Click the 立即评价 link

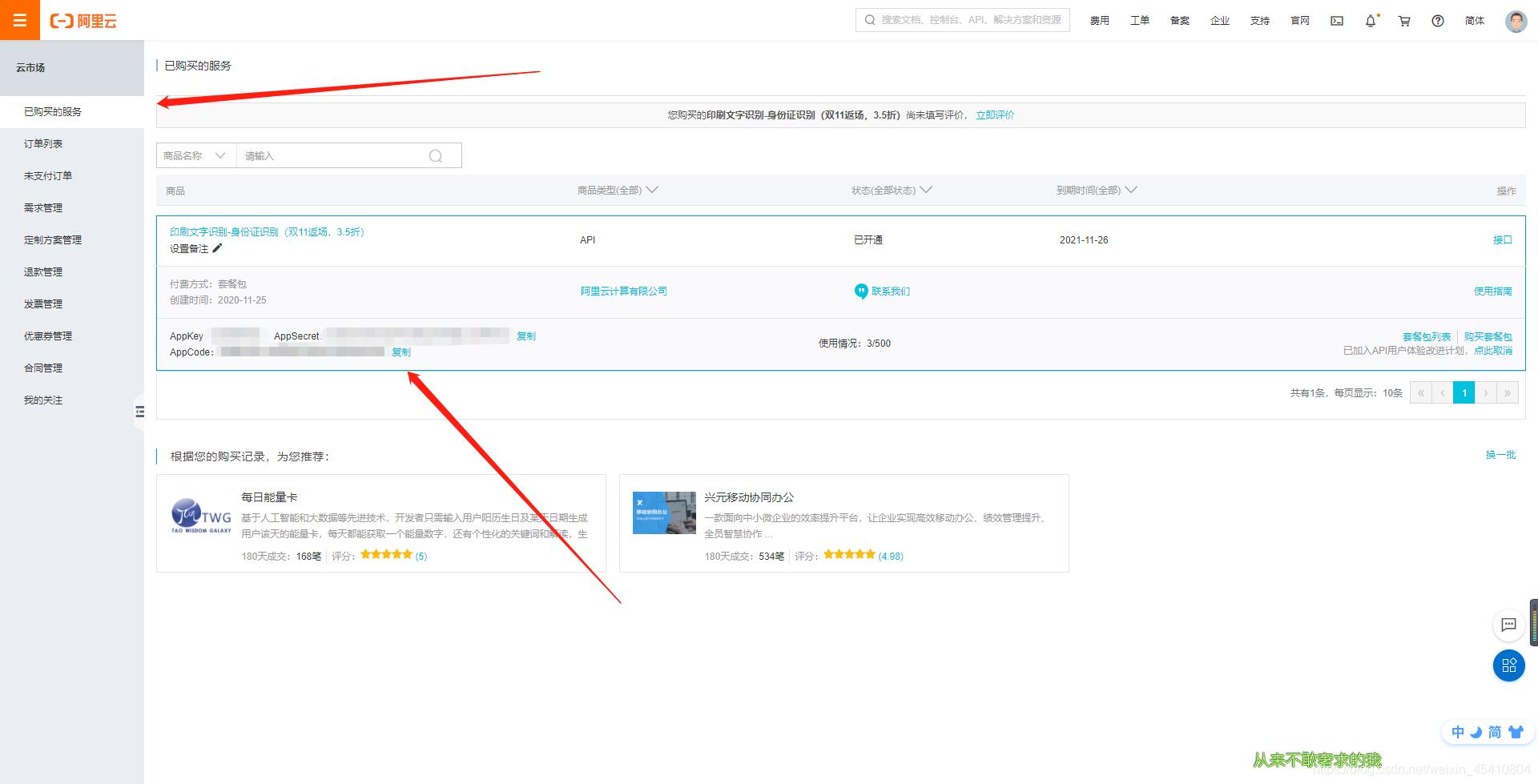pos(995,115)
